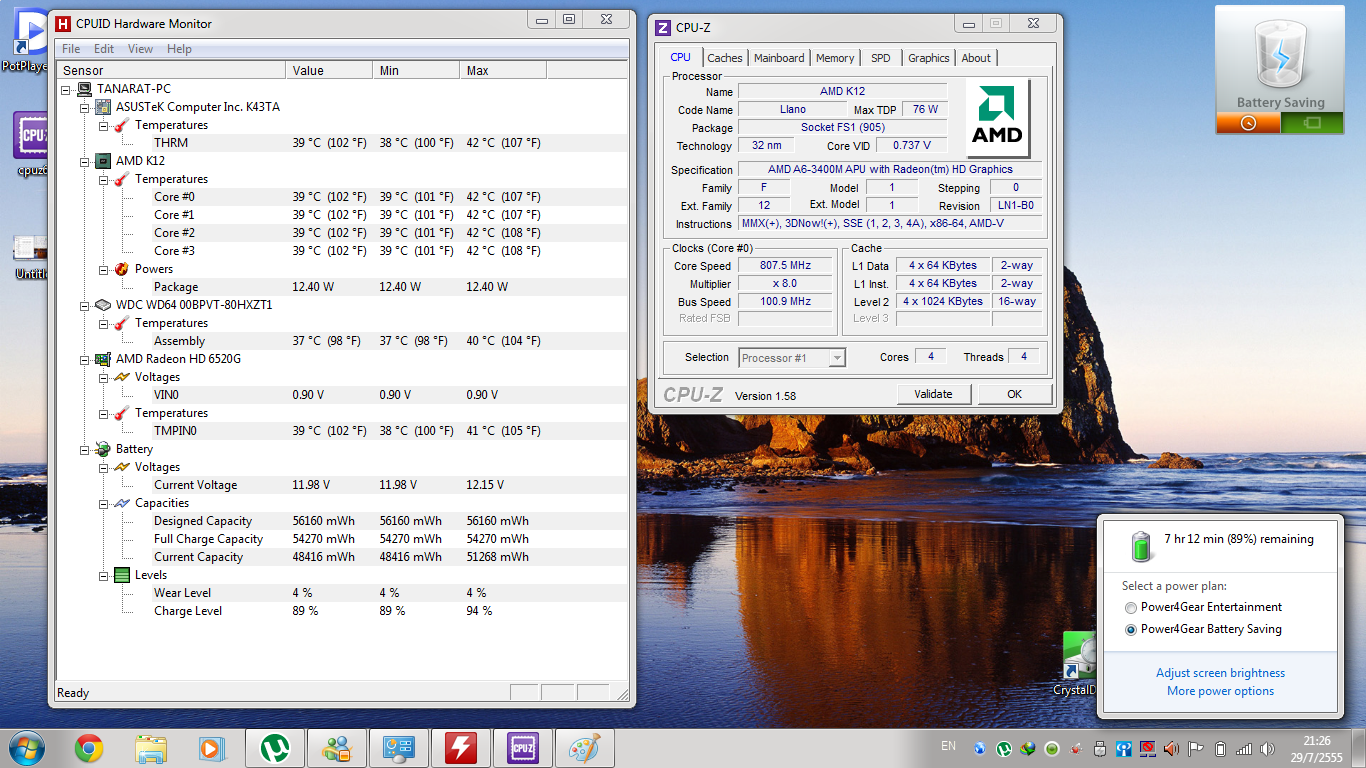The height and width of the screenshot is (768, 1366).
Task: Open the View menu in HWMonitor
Action: 140,49
